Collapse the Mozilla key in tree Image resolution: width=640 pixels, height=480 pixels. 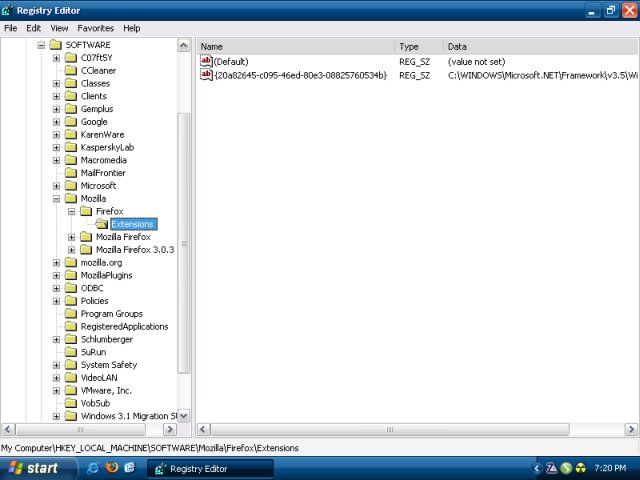(57, 199)
